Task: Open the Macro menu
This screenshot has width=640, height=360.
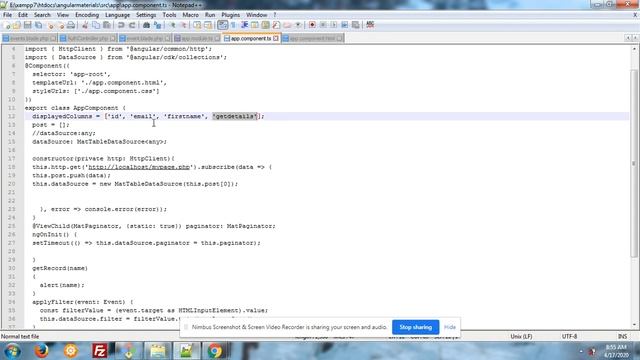Action: [x=190, y=15]
